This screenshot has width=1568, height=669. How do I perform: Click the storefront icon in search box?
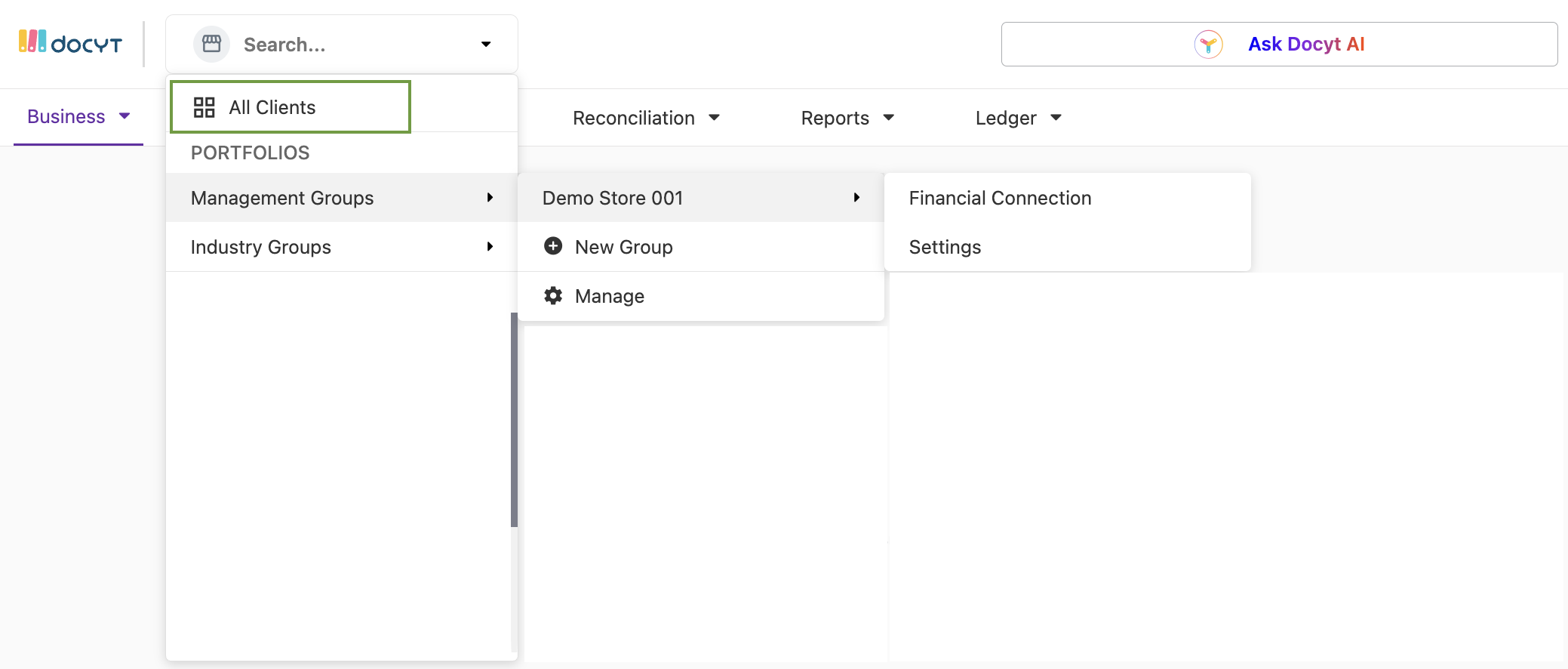[211, 44]
